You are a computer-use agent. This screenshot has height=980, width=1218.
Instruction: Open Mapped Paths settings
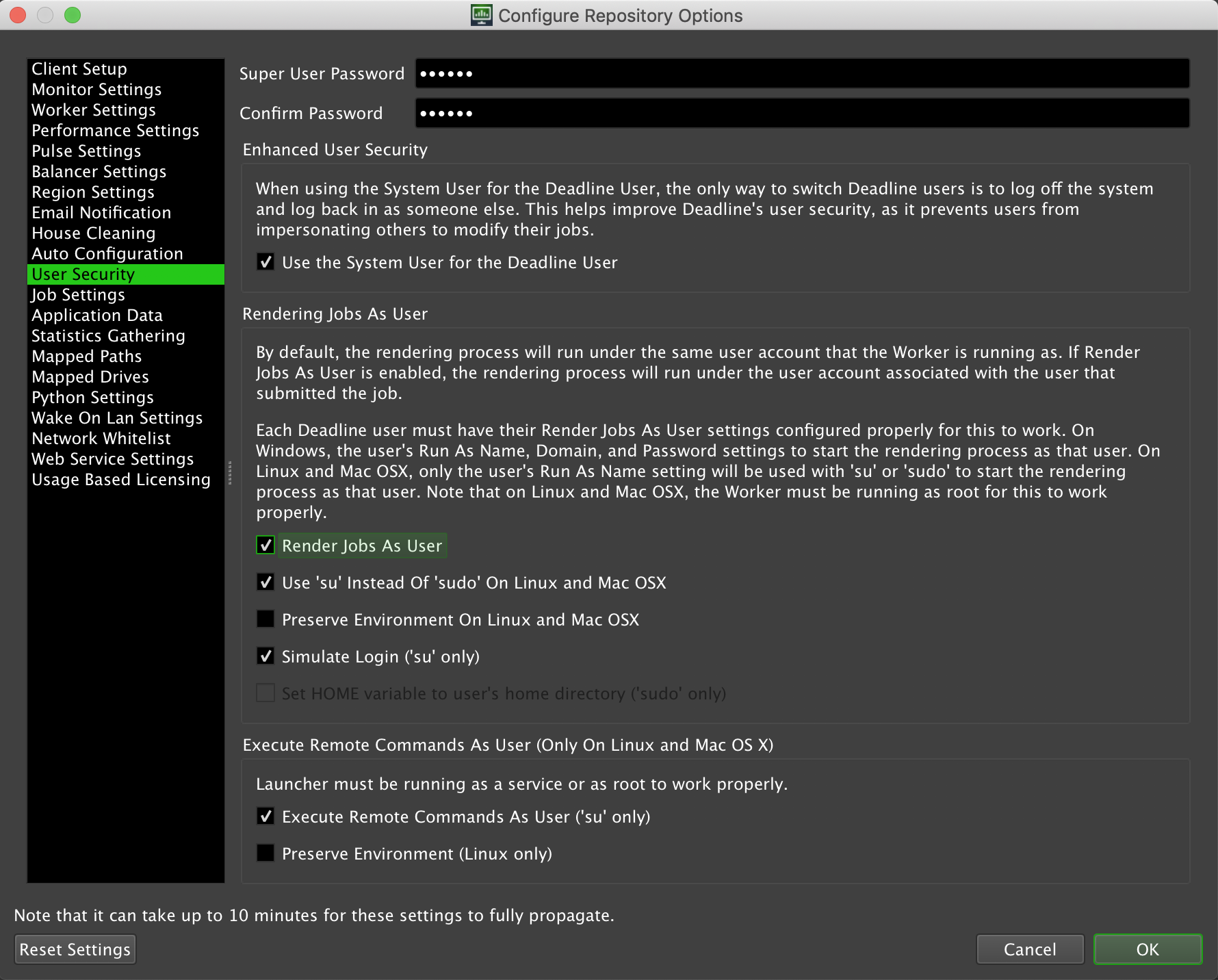[126, 357]
